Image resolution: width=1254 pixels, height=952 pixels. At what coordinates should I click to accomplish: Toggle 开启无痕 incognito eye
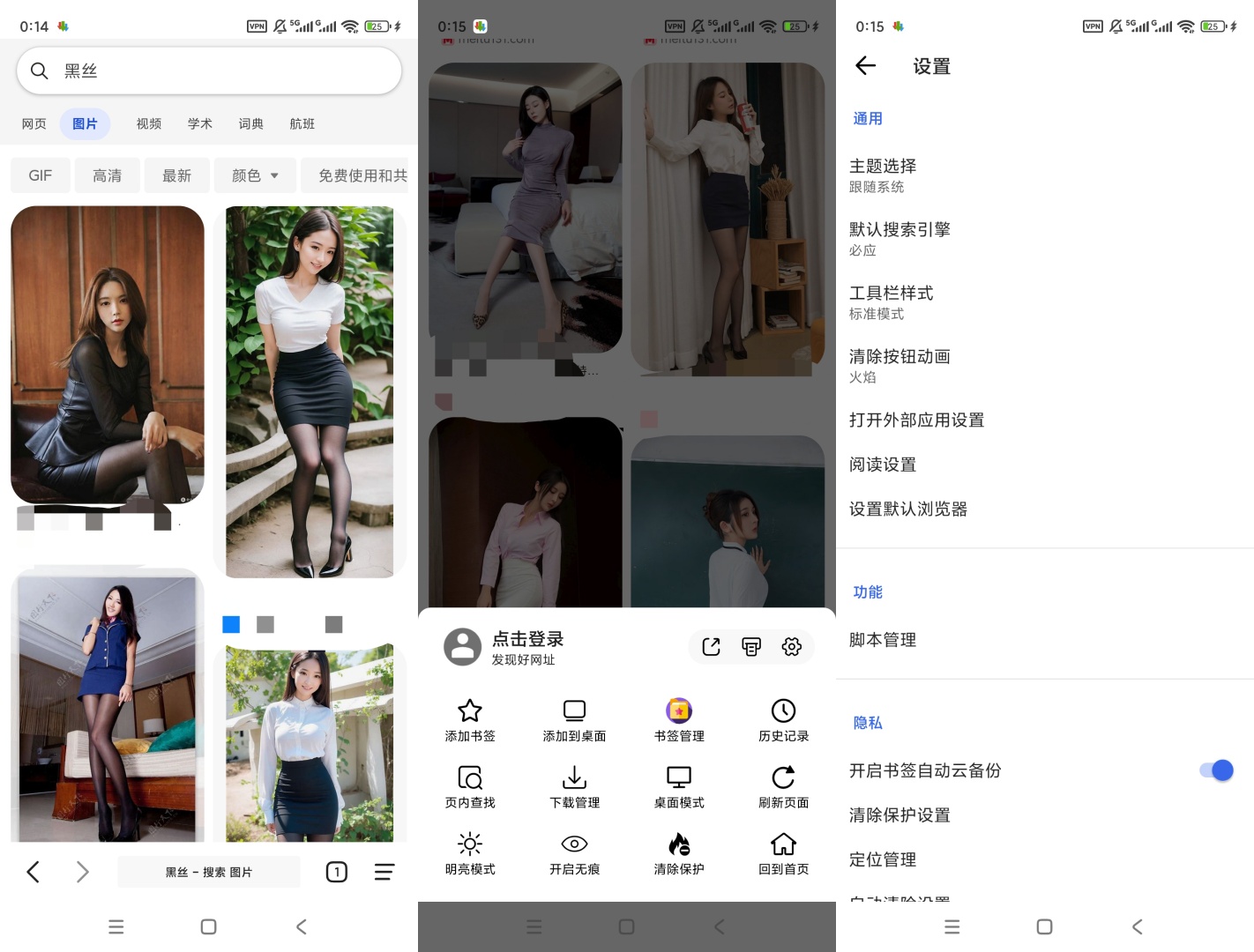point(574,844)
